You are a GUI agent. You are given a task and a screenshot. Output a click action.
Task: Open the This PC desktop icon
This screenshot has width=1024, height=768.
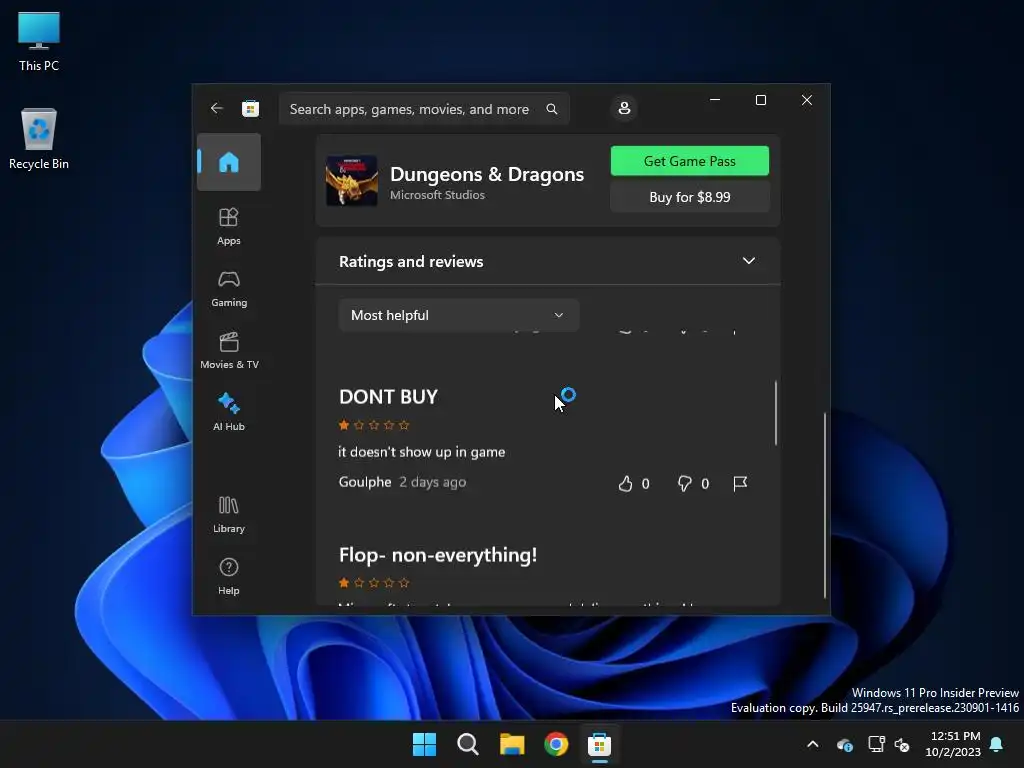coord(39,42)
